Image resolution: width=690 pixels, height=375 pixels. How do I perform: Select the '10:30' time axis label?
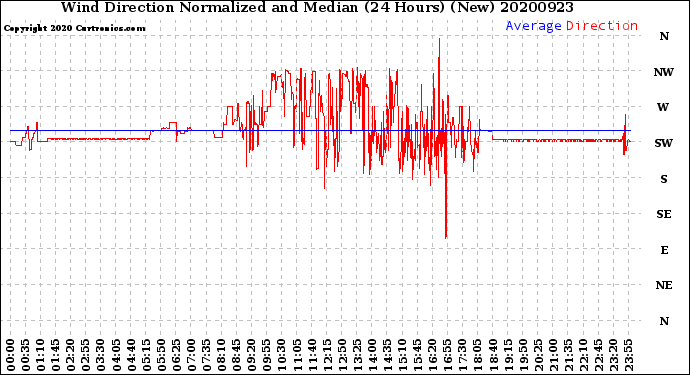tap(282, 355)
